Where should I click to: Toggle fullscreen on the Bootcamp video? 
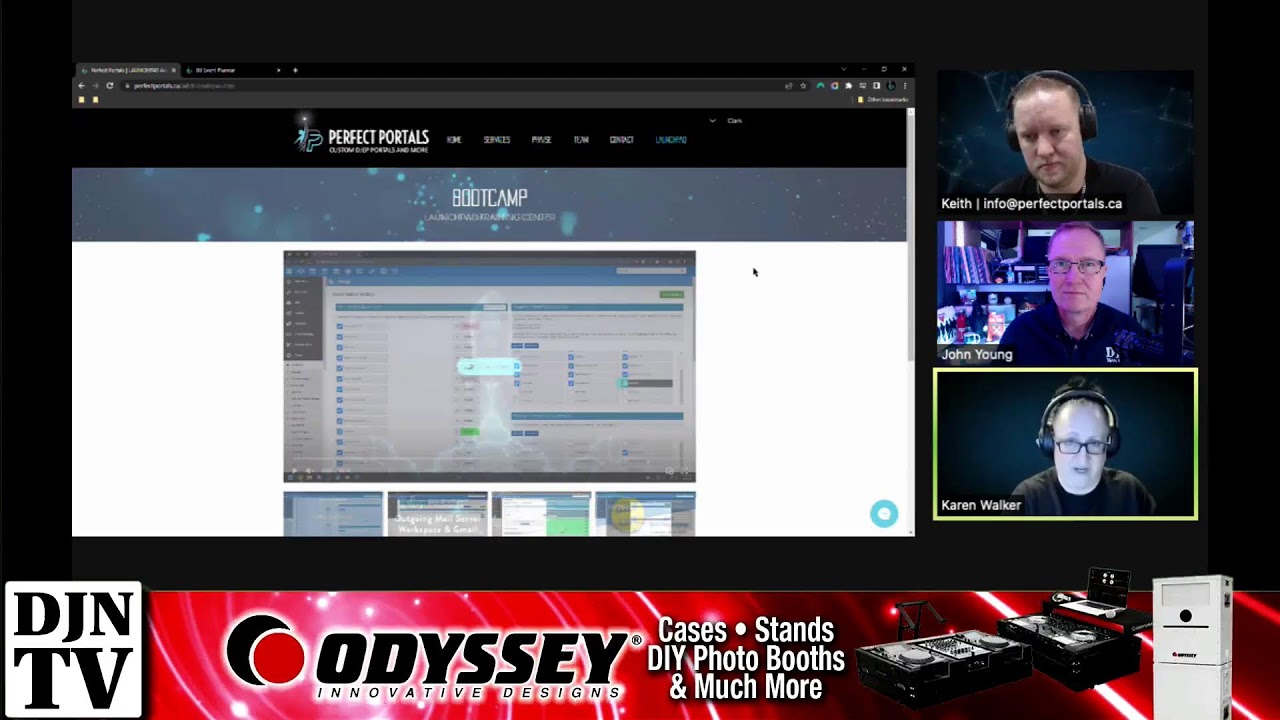(x=683, y=471)
